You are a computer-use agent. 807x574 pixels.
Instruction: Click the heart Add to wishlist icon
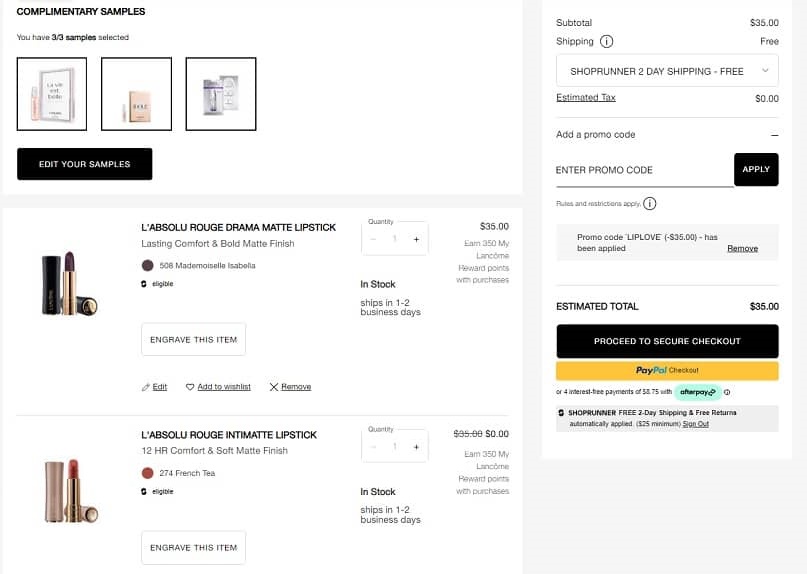[190, 387]
